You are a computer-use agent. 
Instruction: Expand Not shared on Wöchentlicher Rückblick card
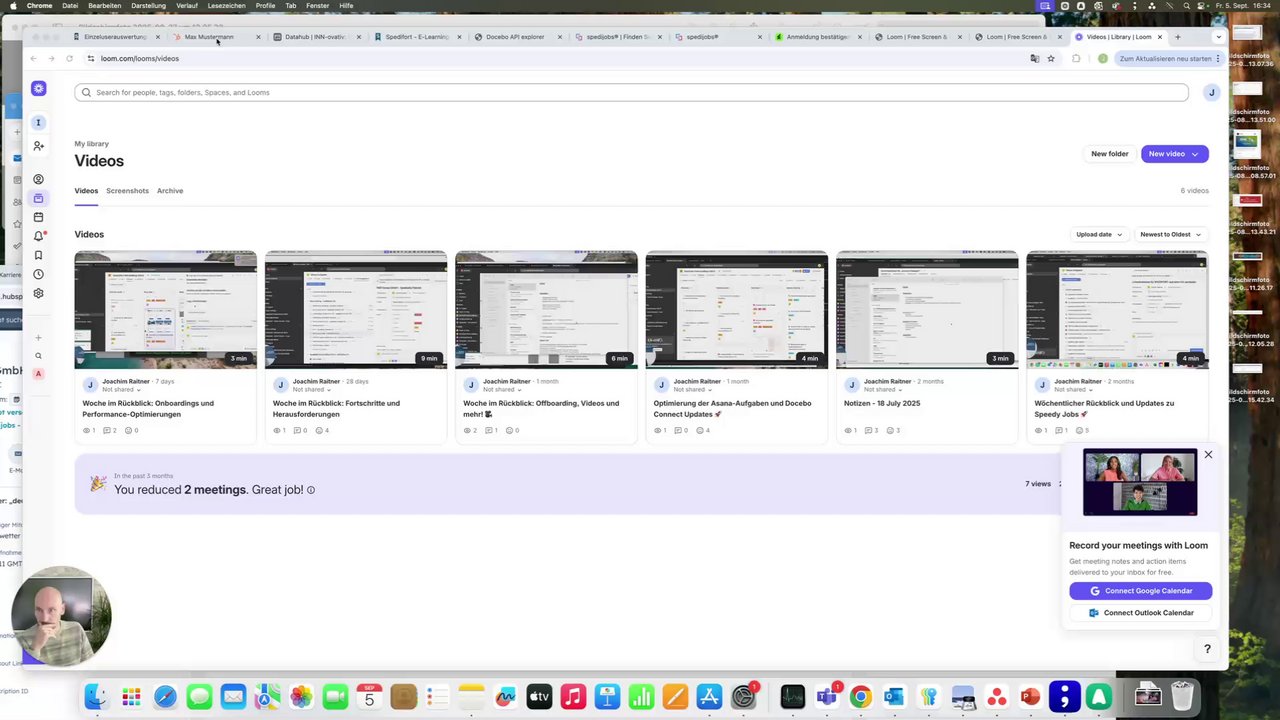(1073, 390)
